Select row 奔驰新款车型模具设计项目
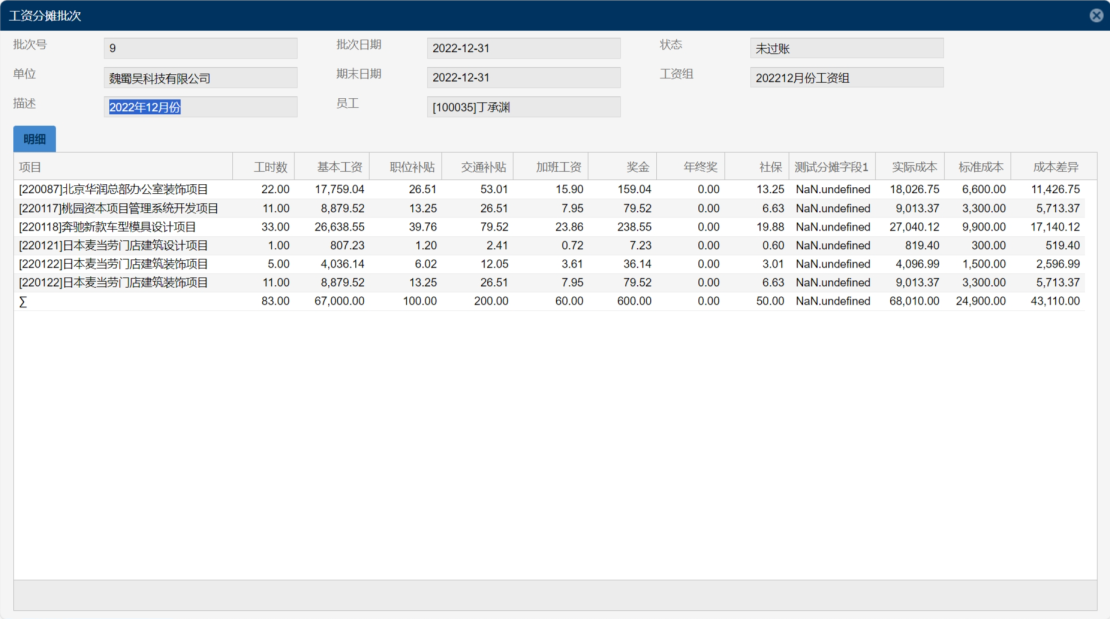Viewport: 1110px width, 619px height. (x=108, y=227)
